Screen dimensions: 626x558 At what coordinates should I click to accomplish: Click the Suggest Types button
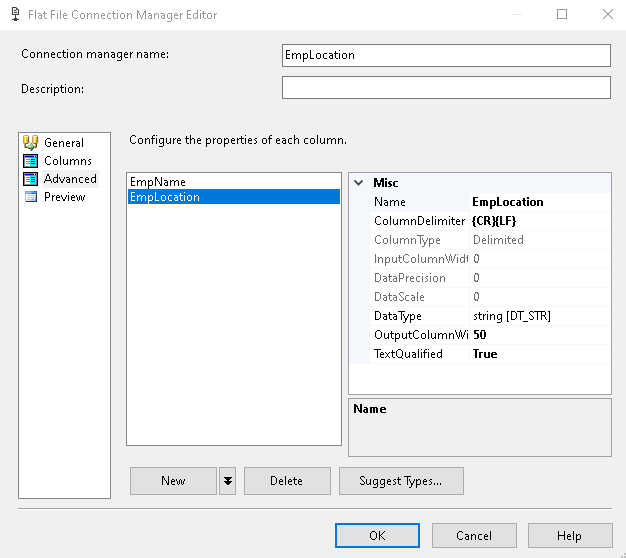(401, 481)
